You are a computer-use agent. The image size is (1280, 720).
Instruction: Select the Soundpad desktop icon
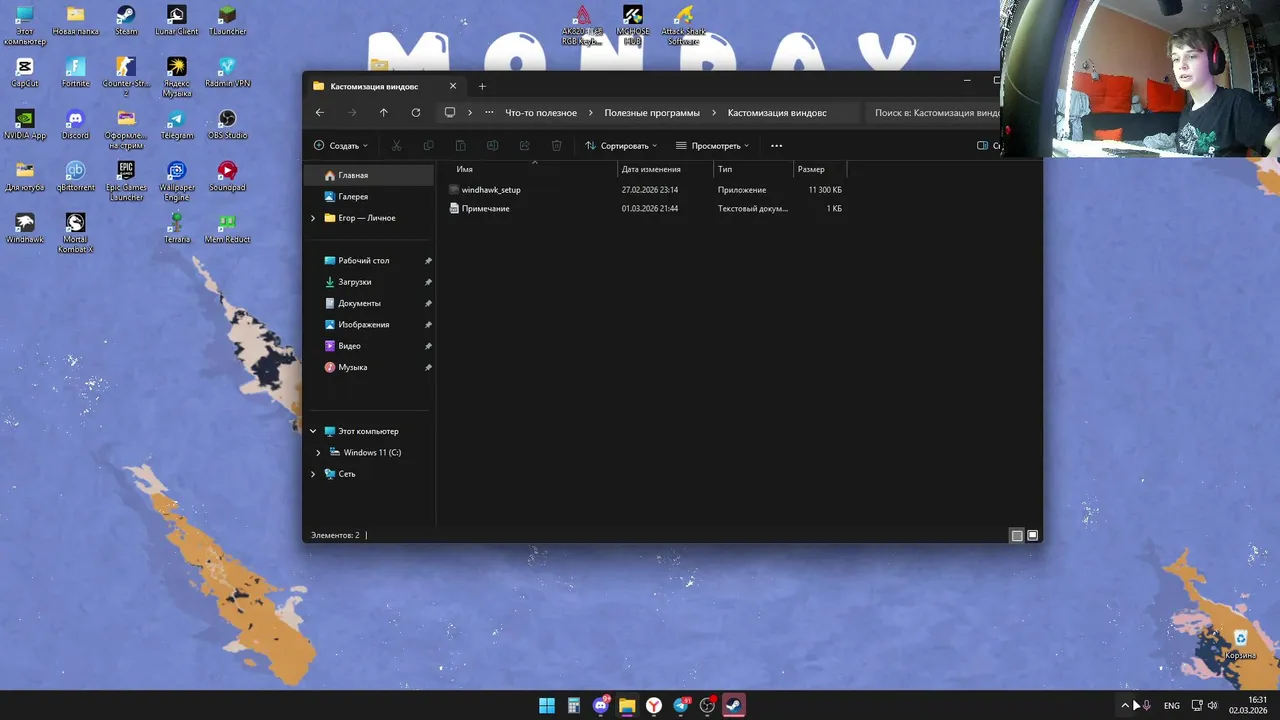[x=228, y=177]
